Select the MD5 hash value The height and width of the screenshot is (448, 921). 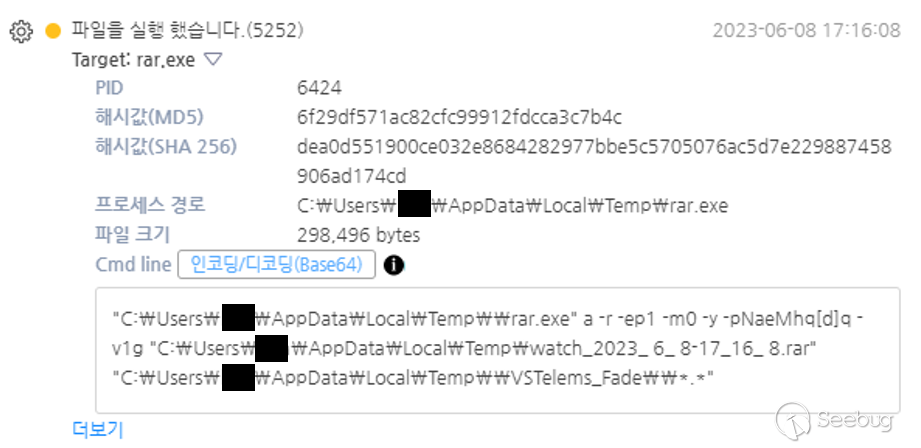(x=459, y=118)
